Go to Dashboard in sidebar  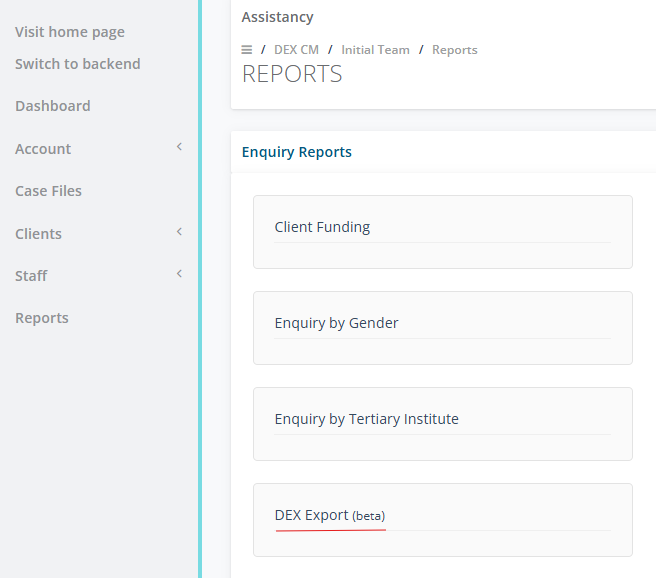click(x=53, y=106)
